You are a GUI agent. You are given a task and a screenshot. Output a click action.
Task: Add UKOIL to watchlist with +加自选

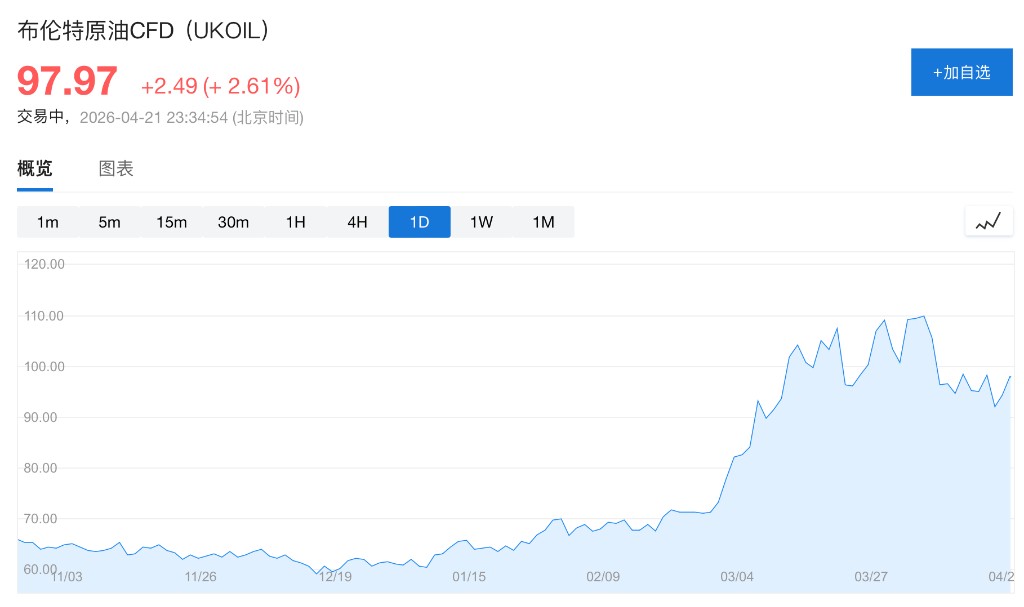tap(961, 72)
